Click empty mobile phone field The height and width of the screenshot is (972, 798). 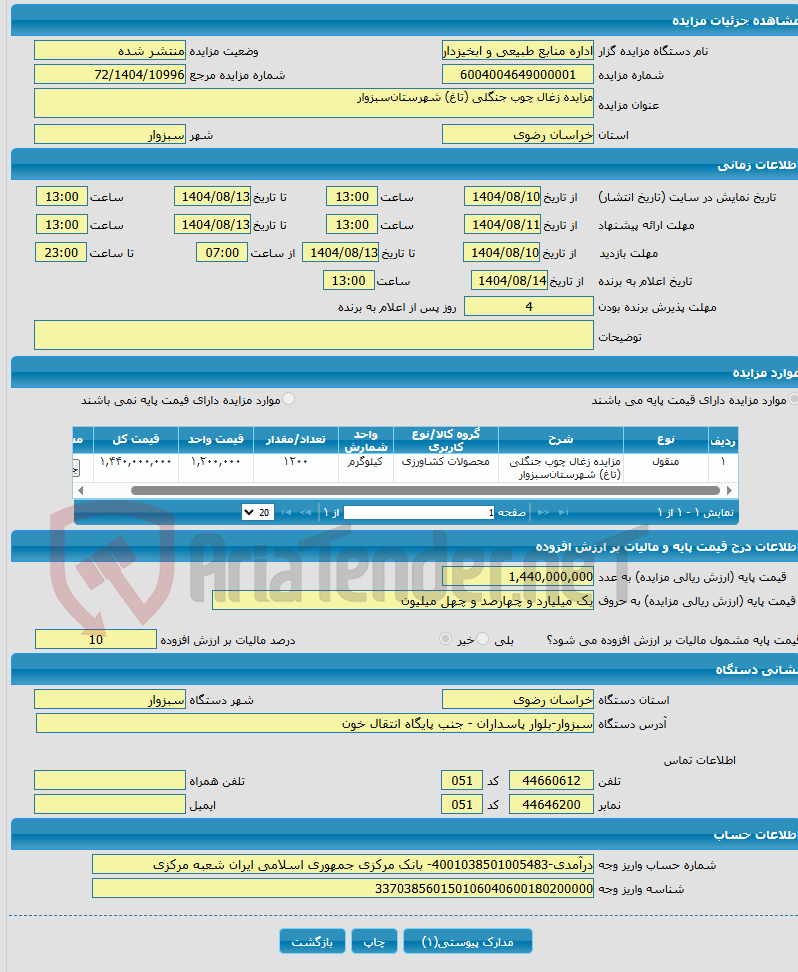point(110,780)
